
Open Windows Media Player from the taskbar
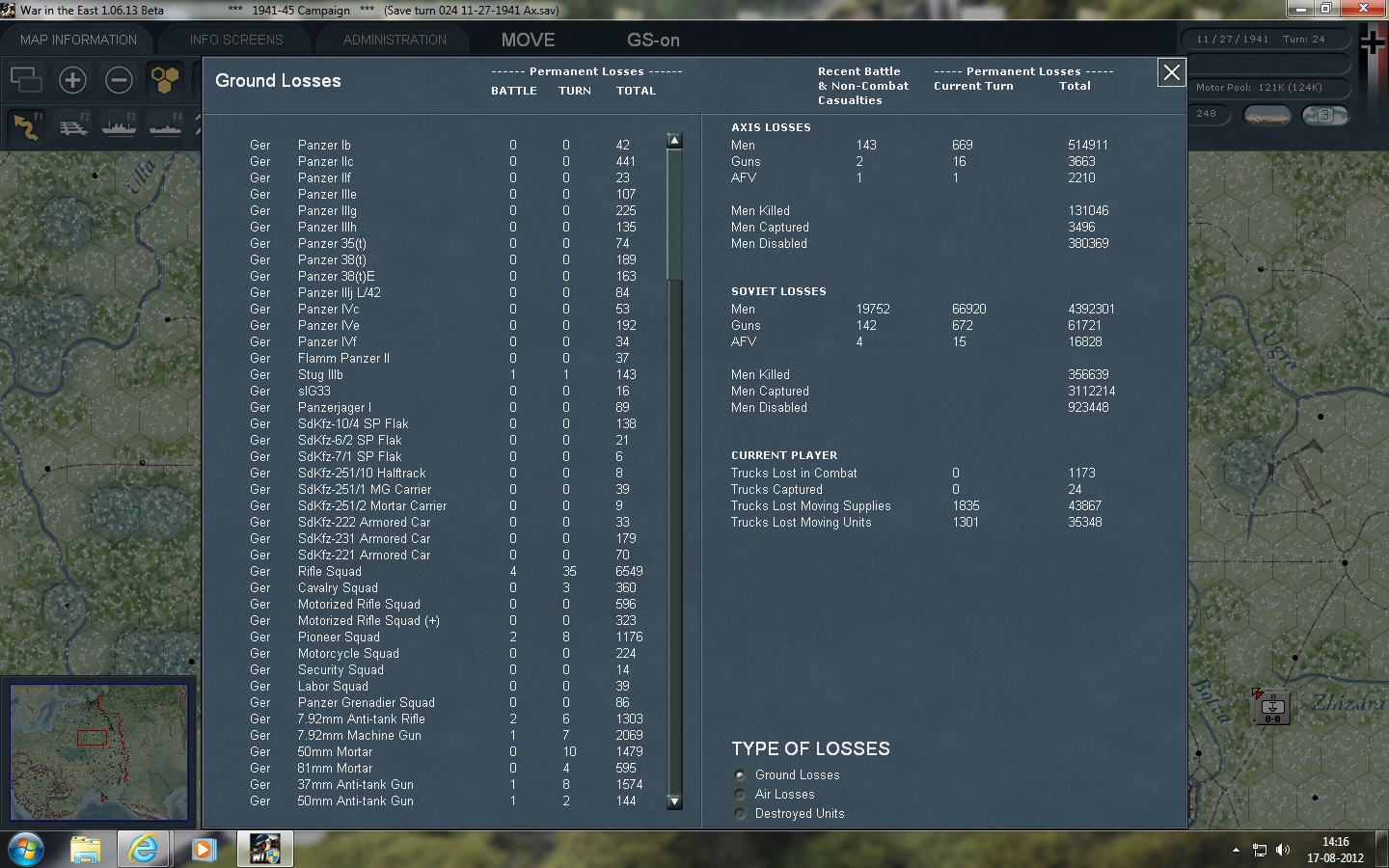pos(204,849)
